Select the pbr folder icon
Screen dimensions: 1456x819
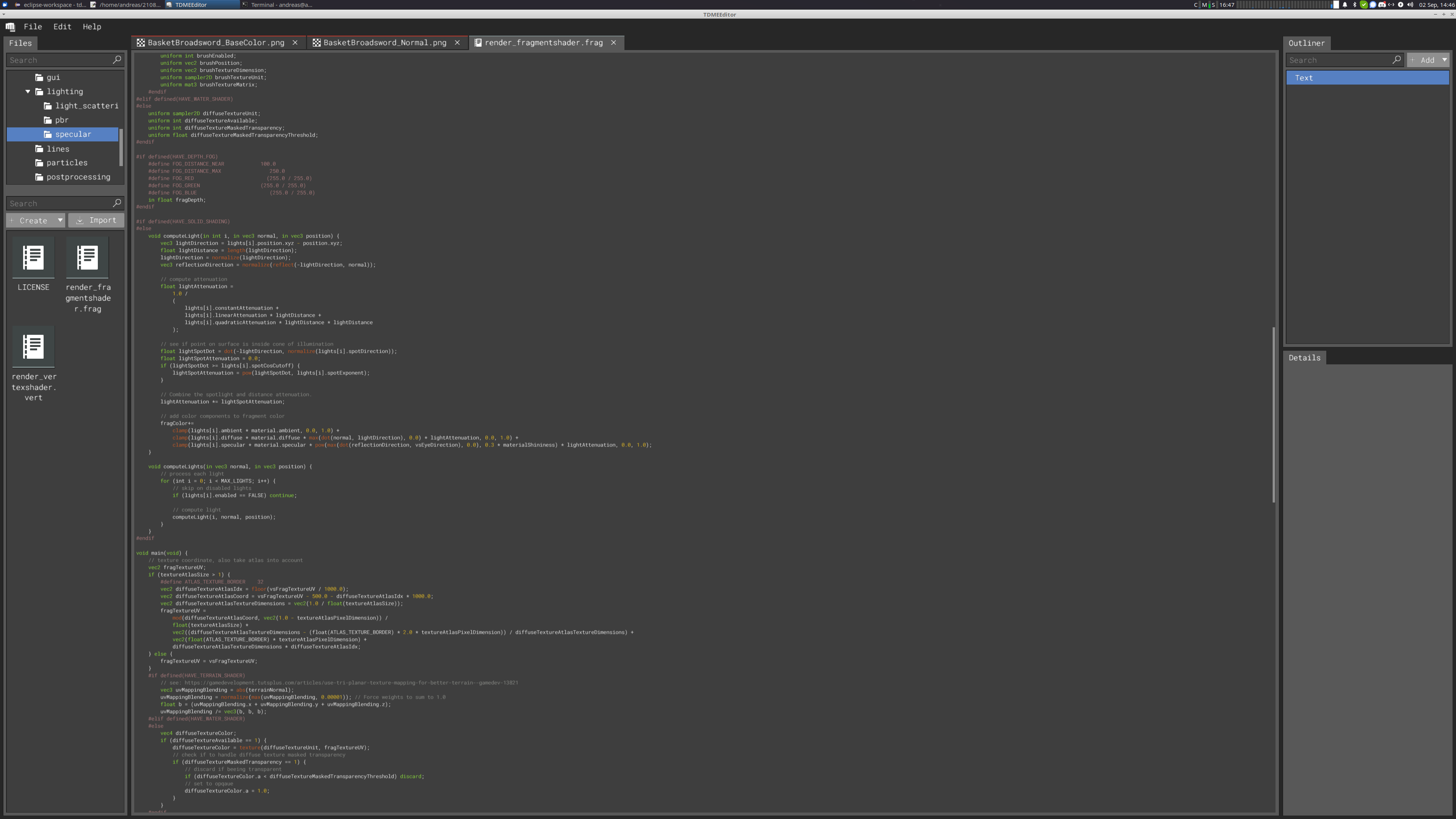coord(48,121)
